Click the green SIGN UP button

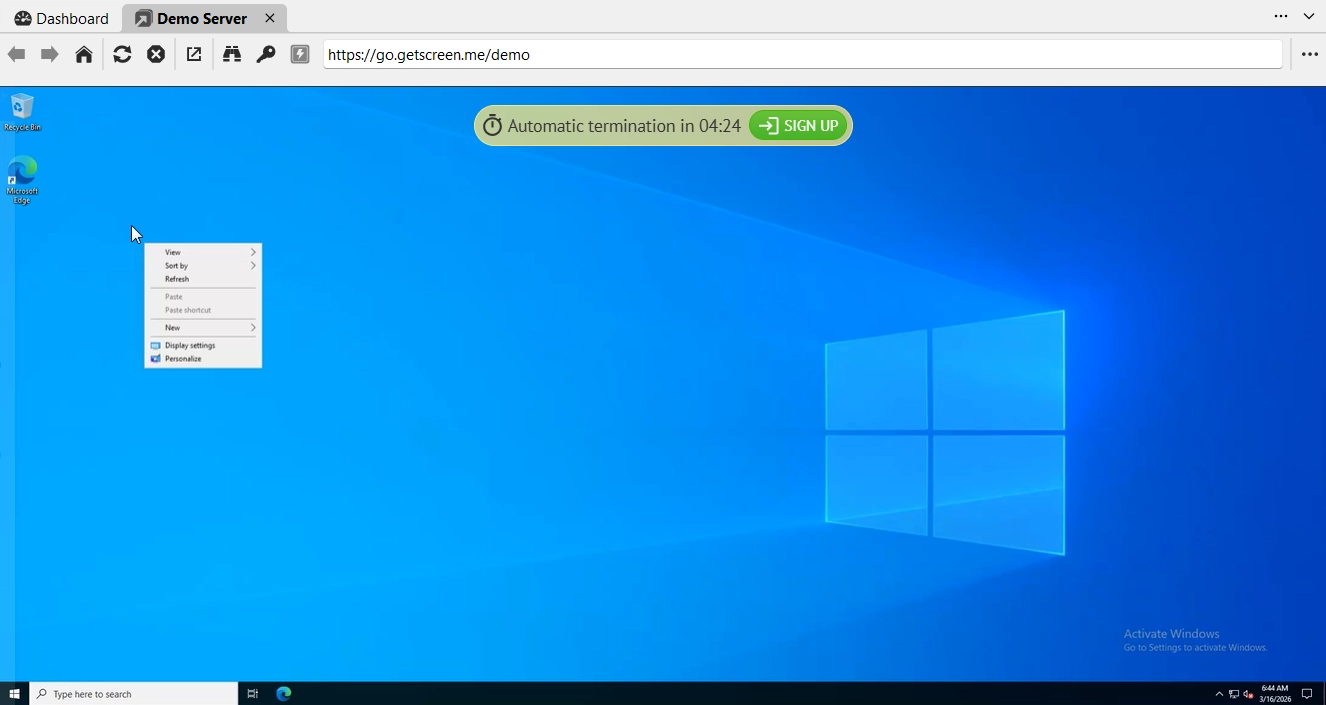tap(799, 126)
